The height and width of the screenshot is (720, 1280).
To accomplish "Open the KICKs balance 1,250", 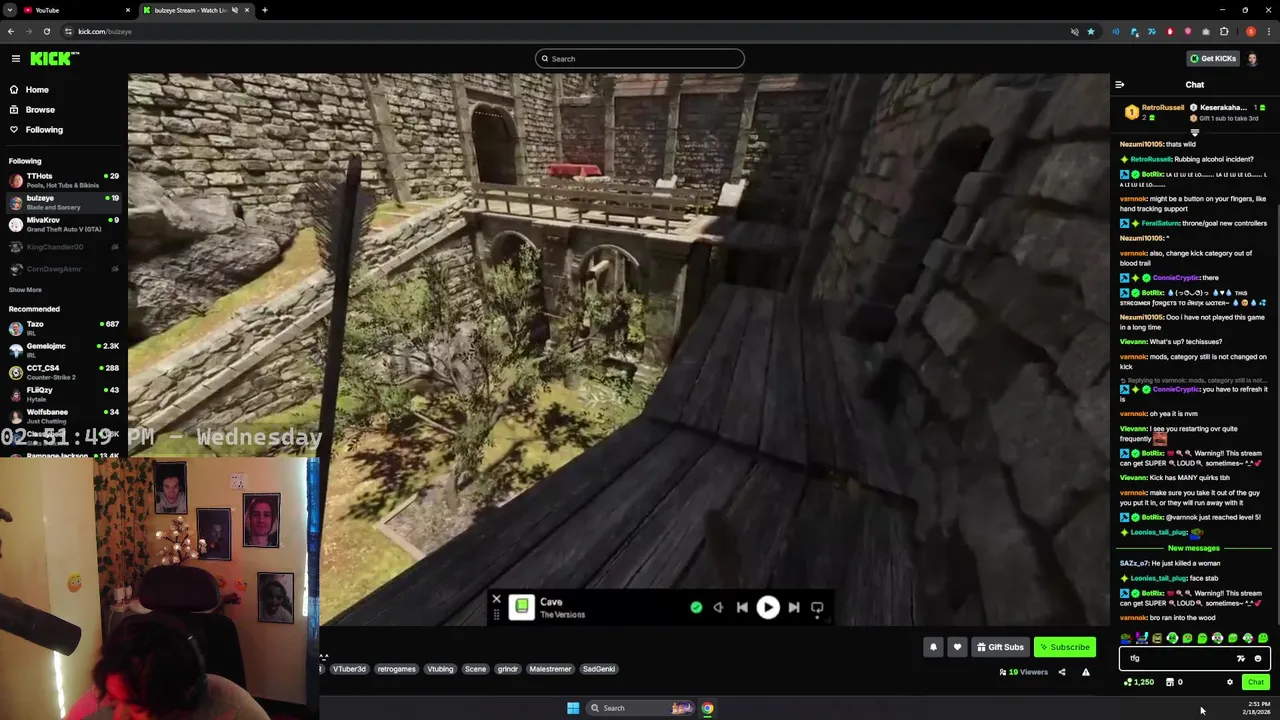I will tap(1139, 682).
